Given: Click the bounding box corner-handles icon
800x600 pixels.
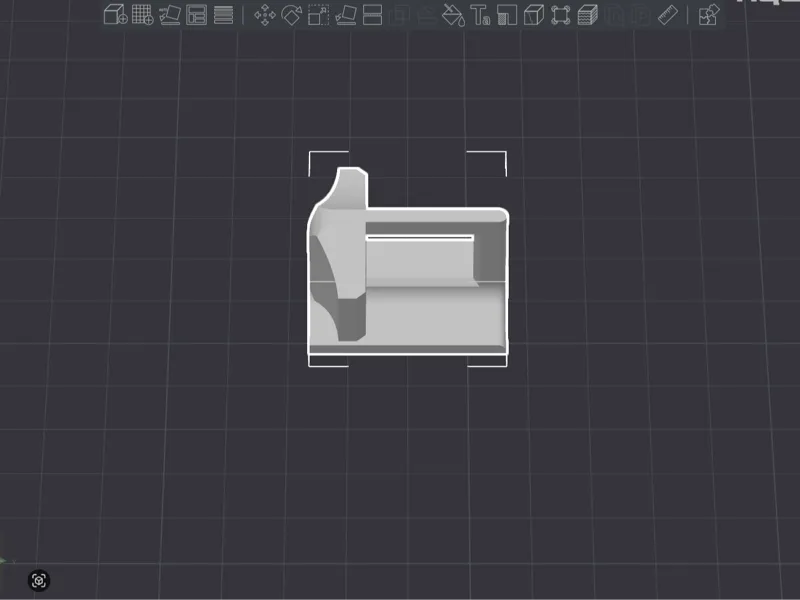Looking at the screenshot, I should point(561,15).
